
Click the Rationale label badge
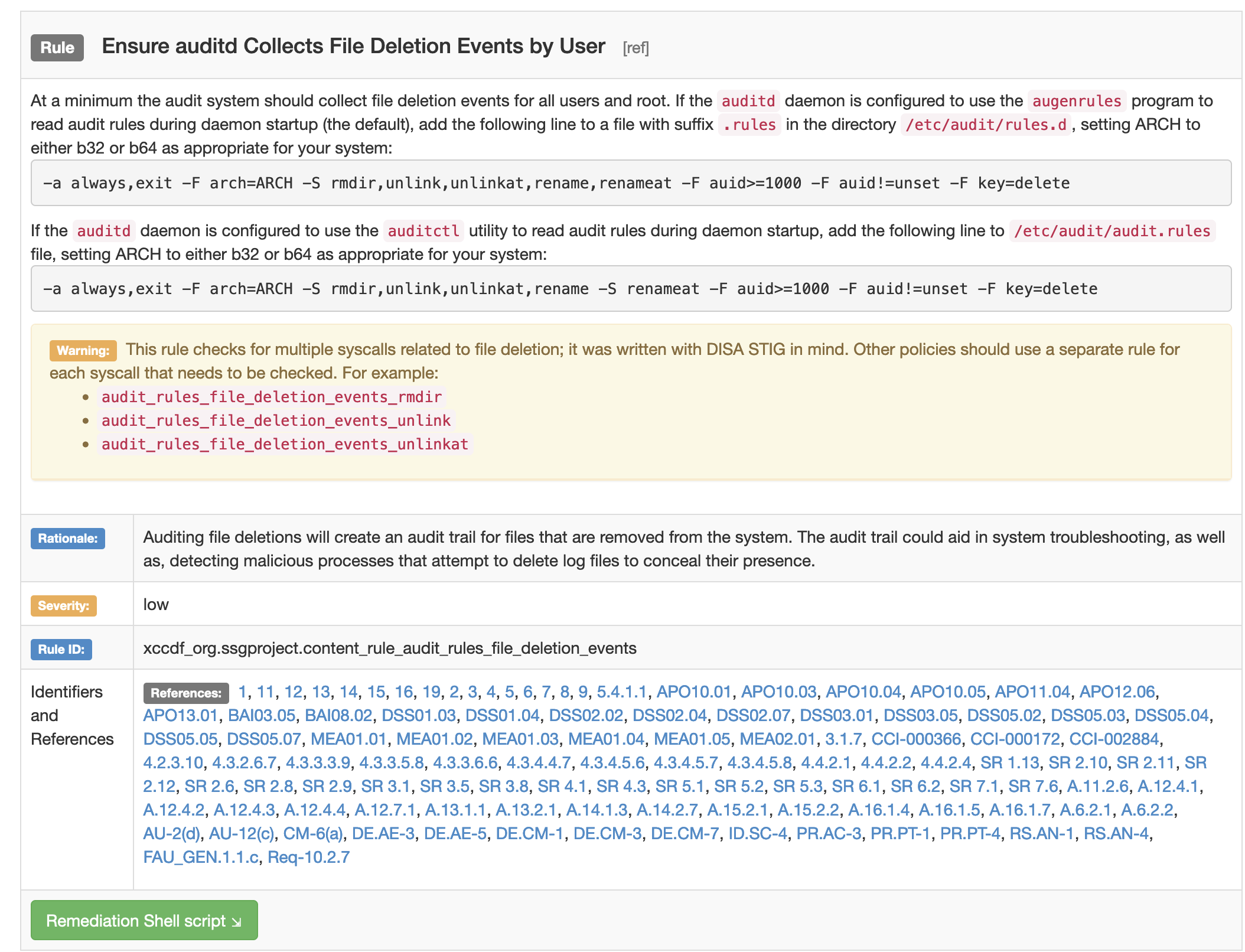point(68,538)
